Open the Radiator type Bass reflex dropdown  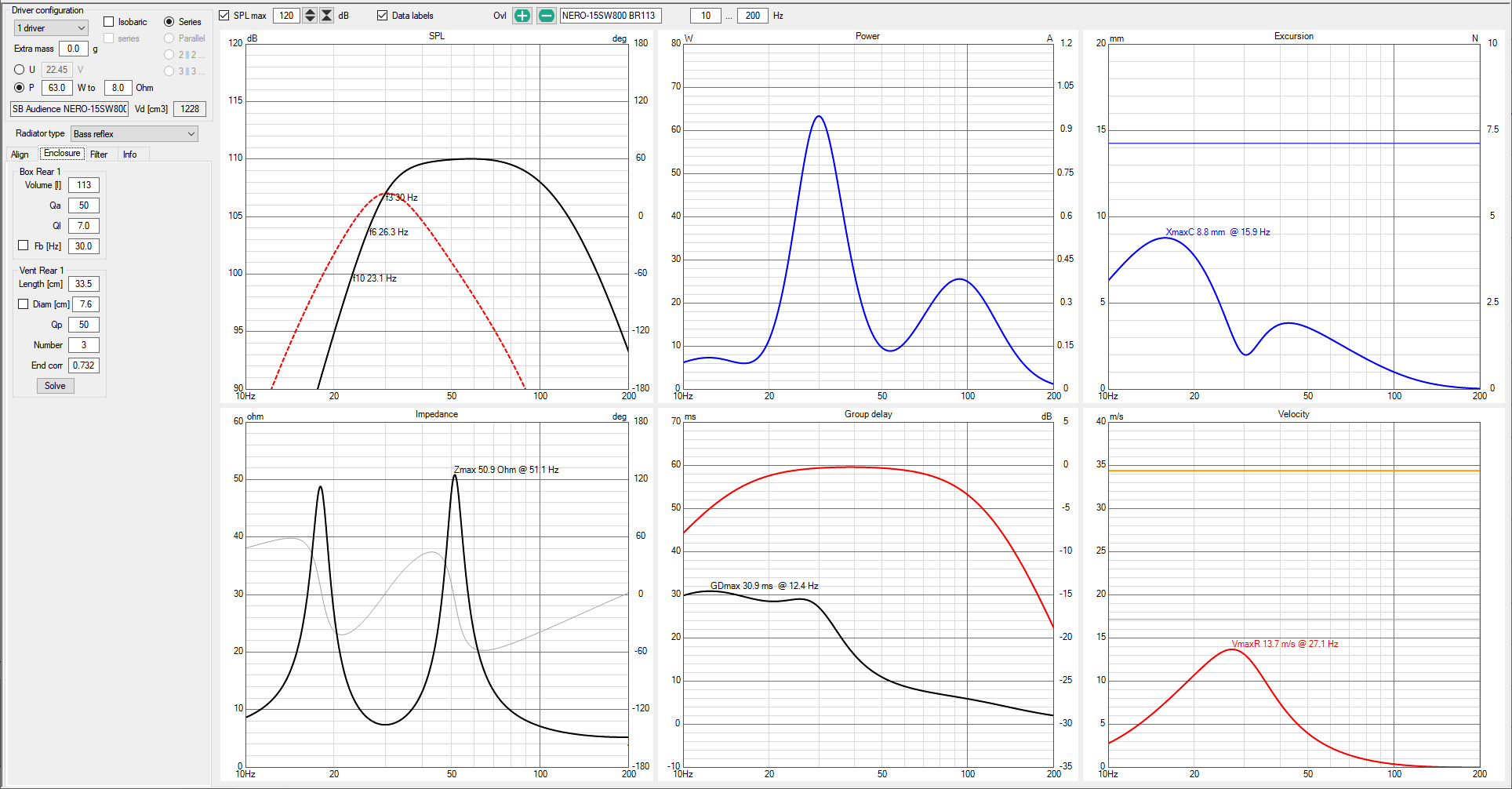pos(134,134)
